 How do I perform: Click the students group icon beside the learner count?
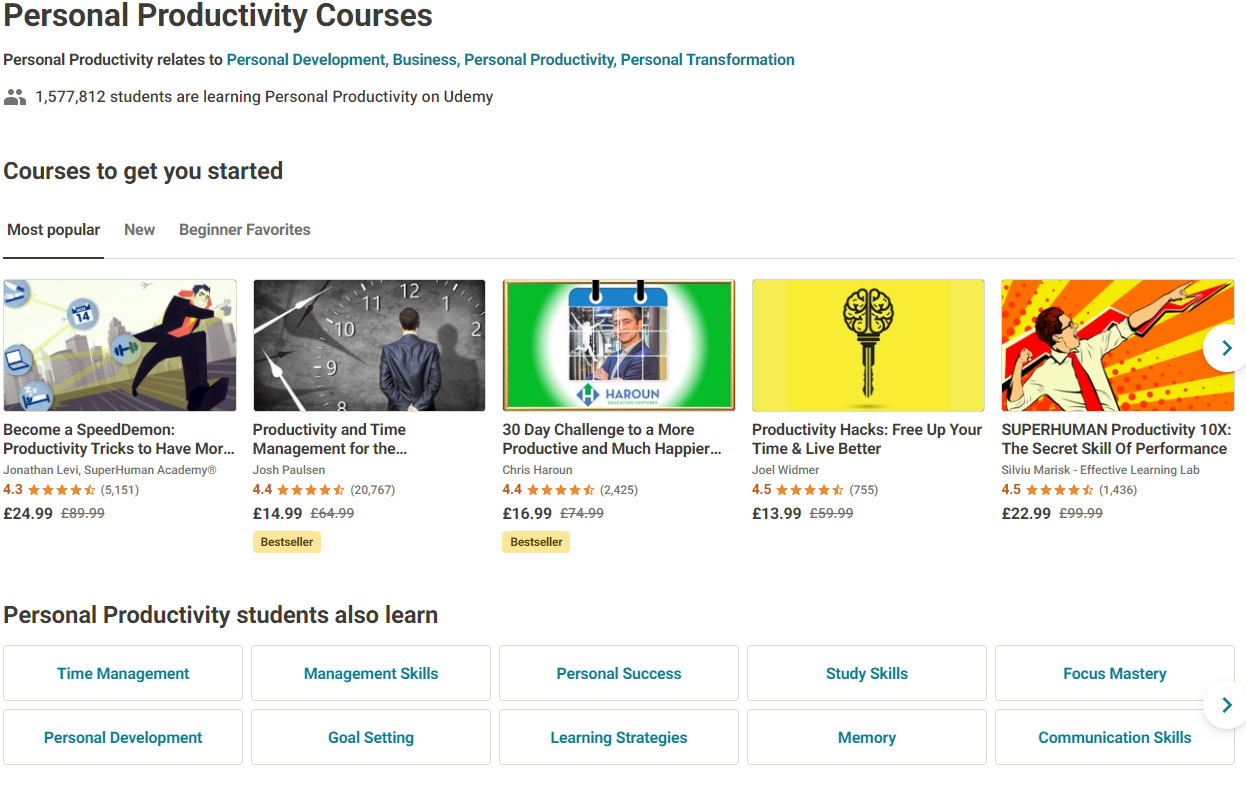click(x=15, y=97)
